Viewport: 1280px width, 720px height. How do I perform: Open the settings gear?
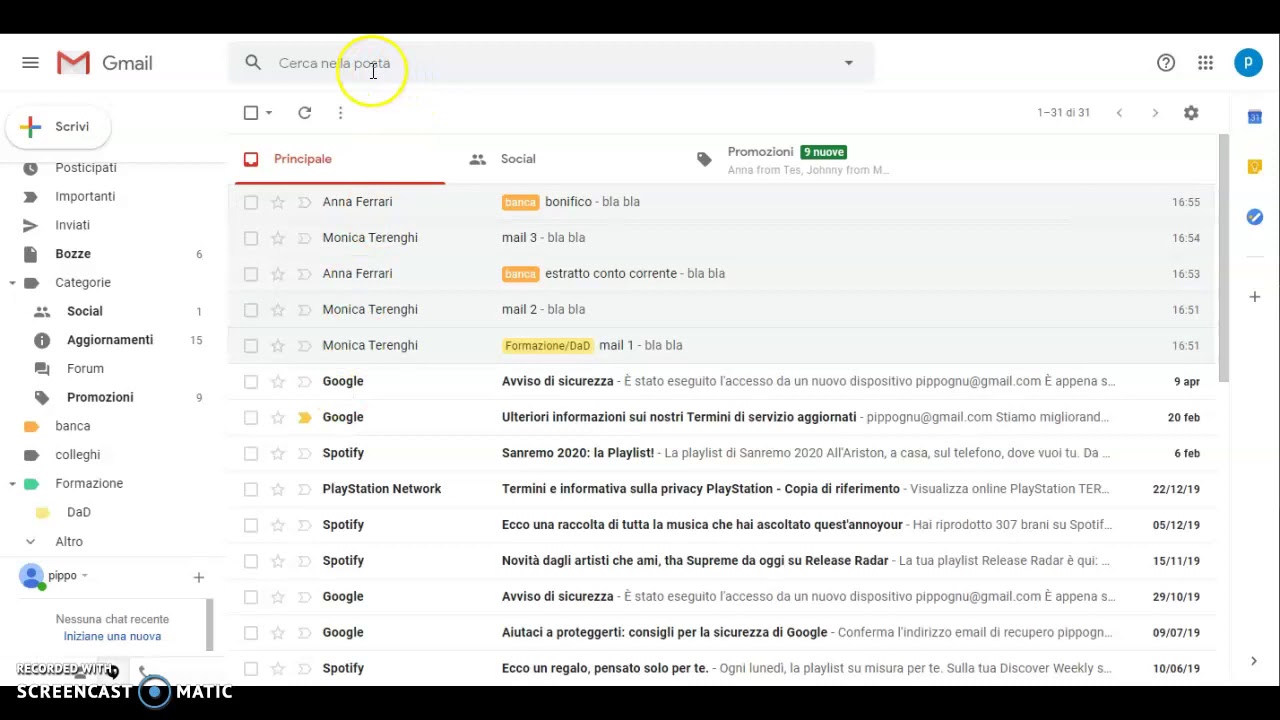(1191, 113)
